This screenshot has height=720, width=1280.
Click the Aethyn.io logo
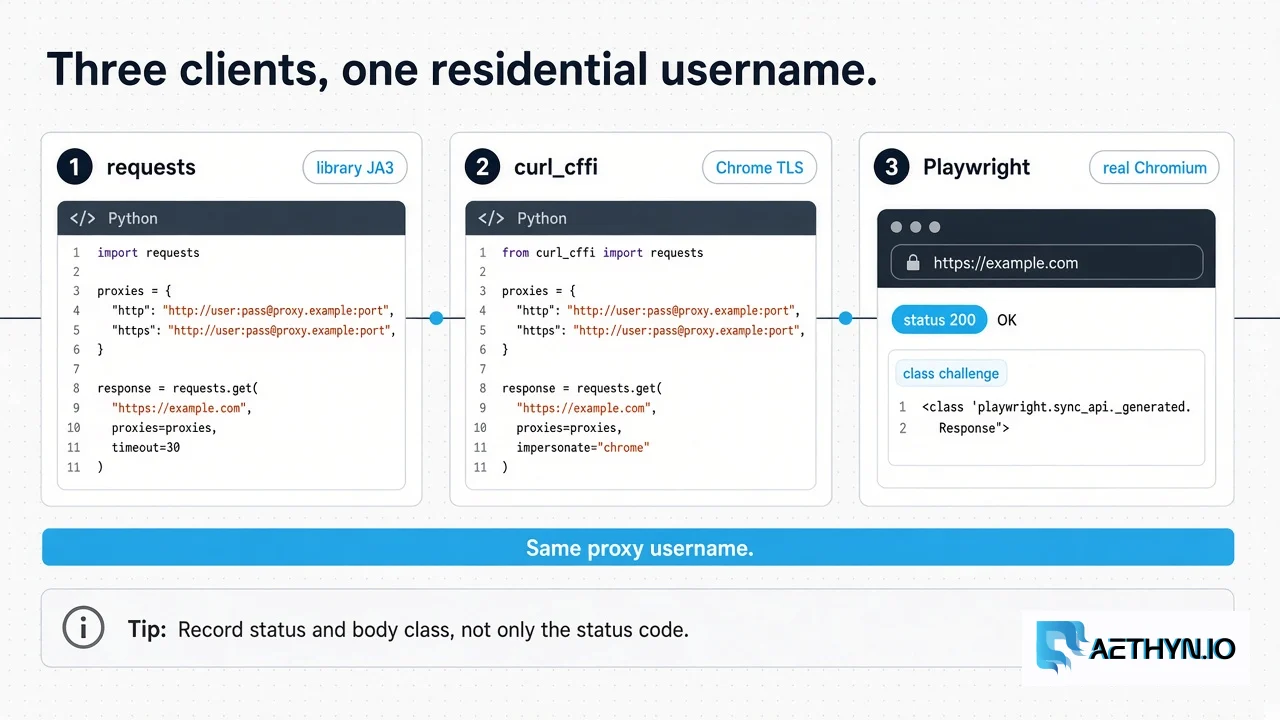pos(1135,647)
